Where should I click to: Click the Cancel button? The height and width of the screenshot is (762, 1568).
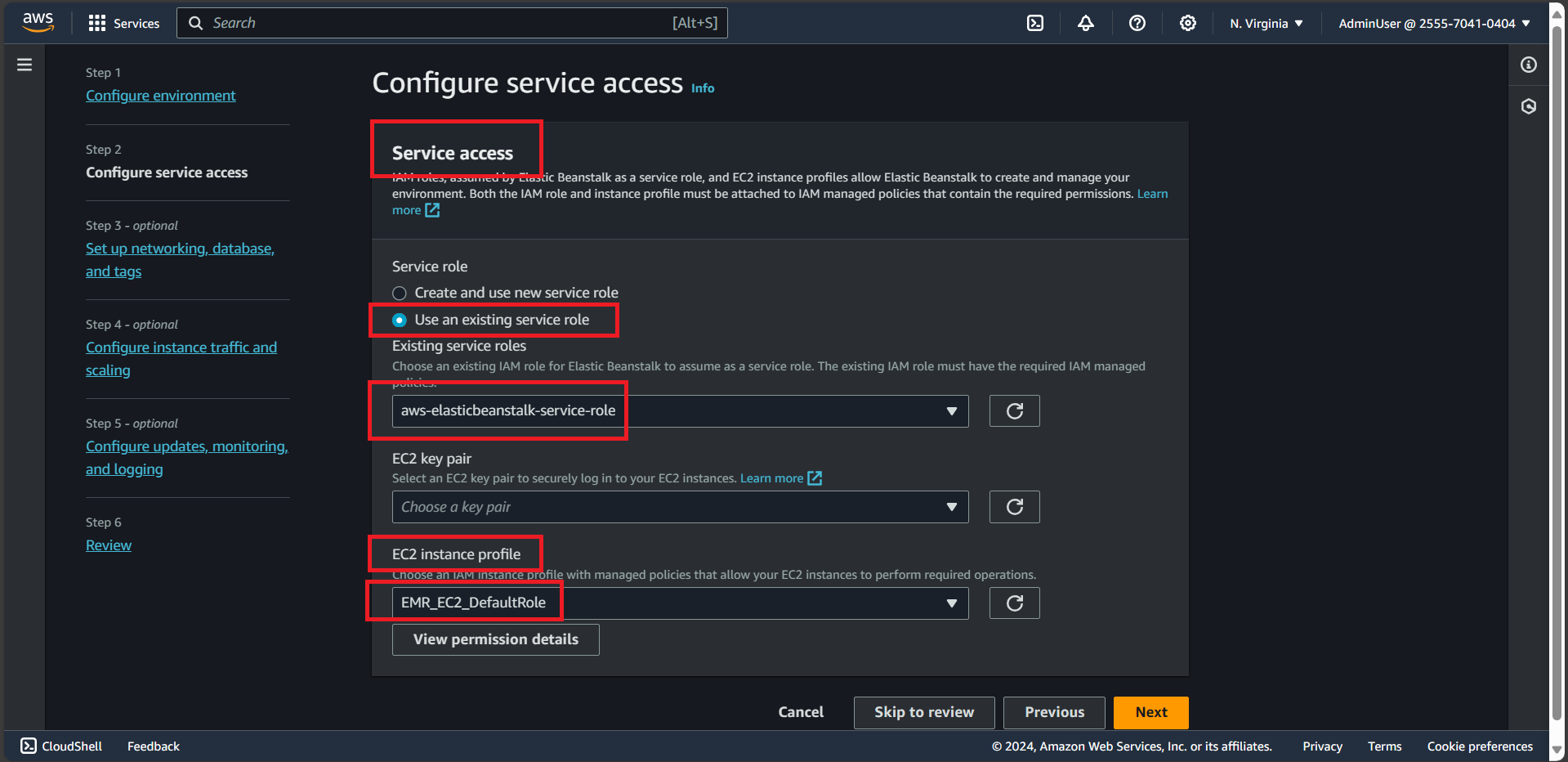tap(801, 712)
